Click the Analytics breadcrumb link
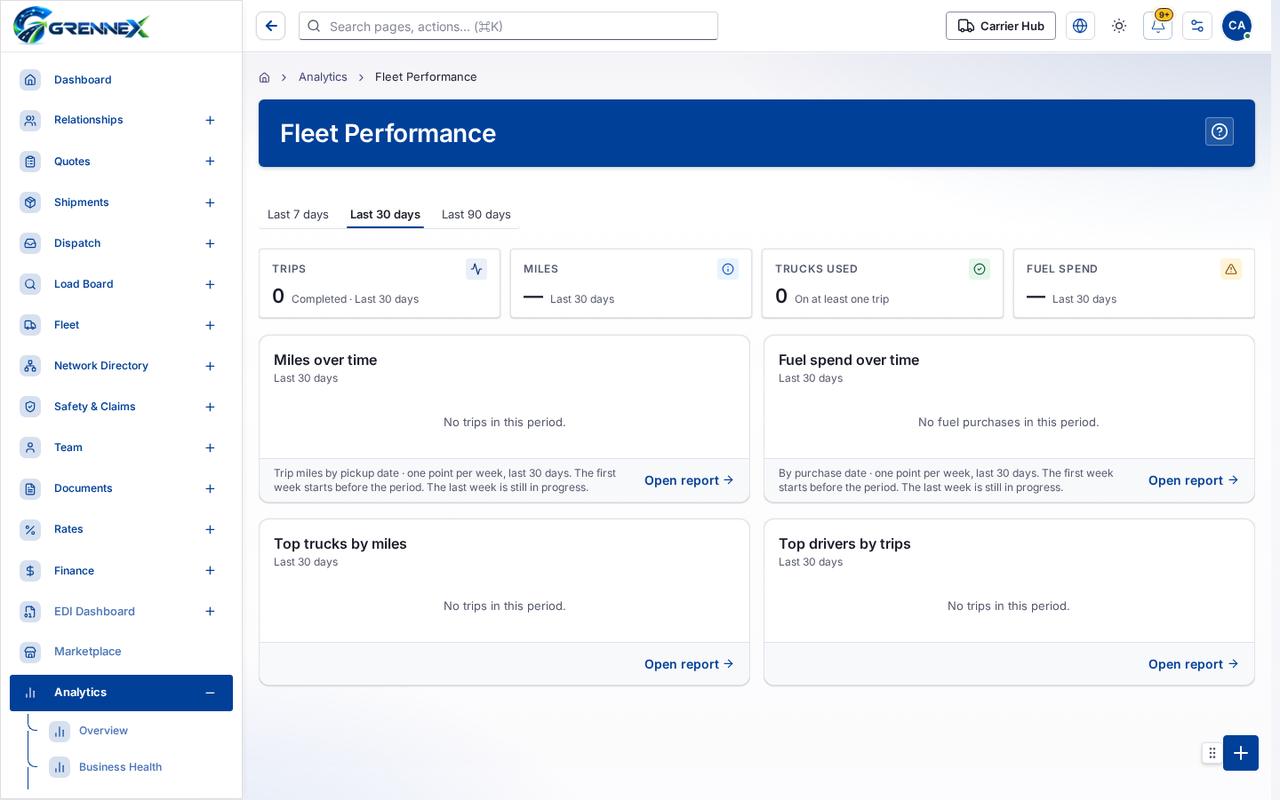1280x800 pixels. click(323, 77)
